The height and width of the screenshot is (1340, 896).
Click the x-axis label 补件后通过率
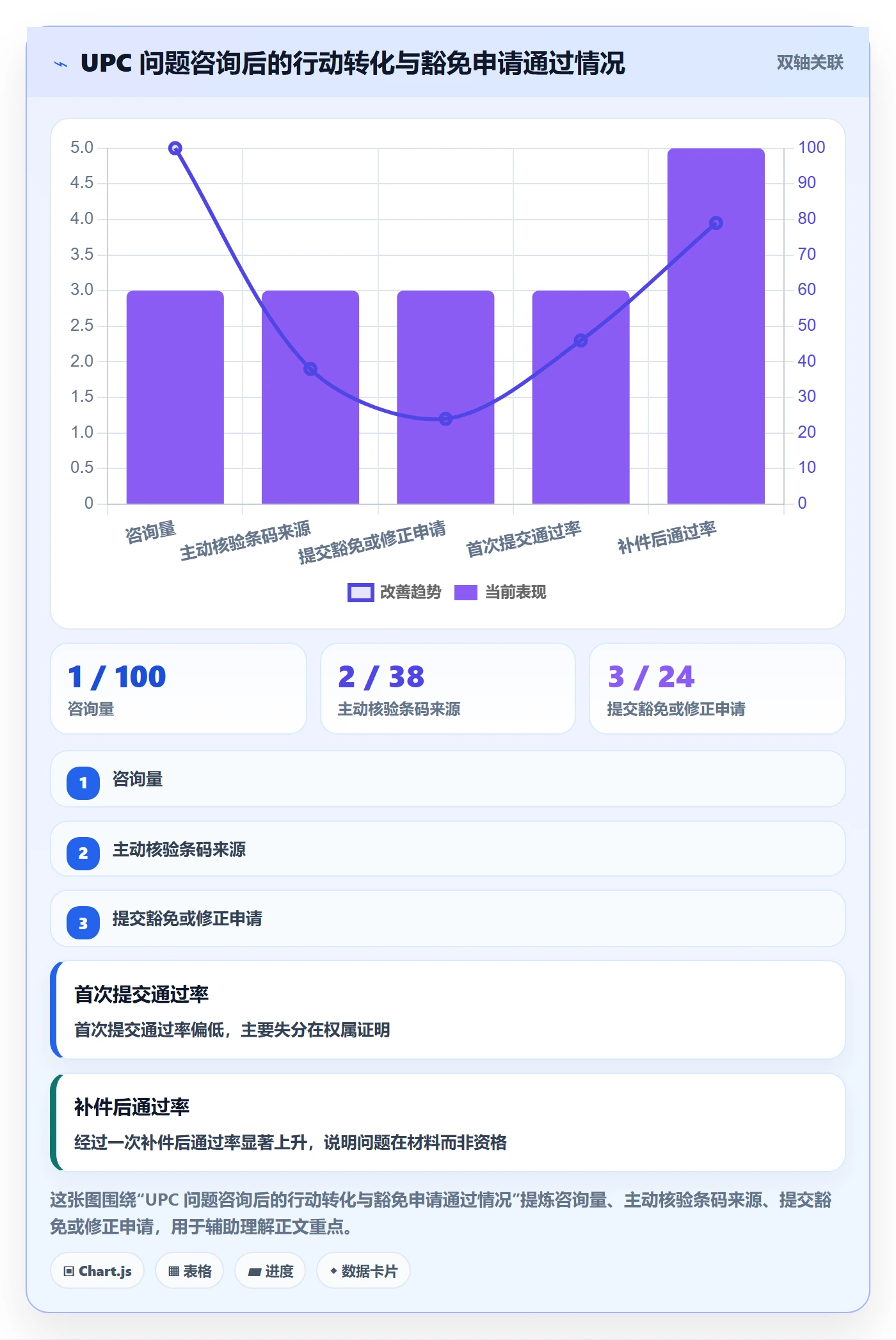click(x=667, y=537)
